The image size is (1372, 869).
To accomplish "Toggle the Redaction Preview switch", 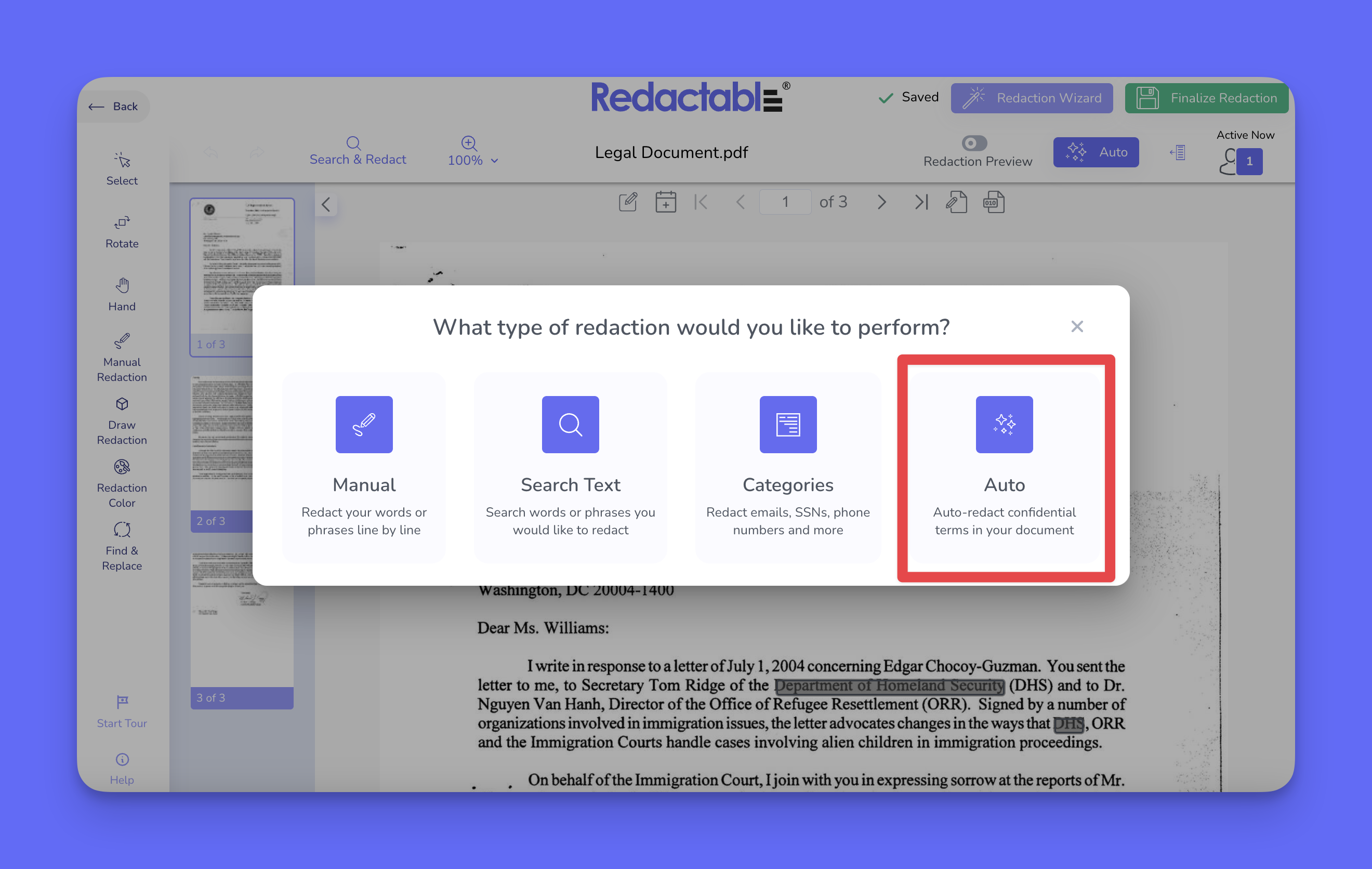I will (974, 142).
